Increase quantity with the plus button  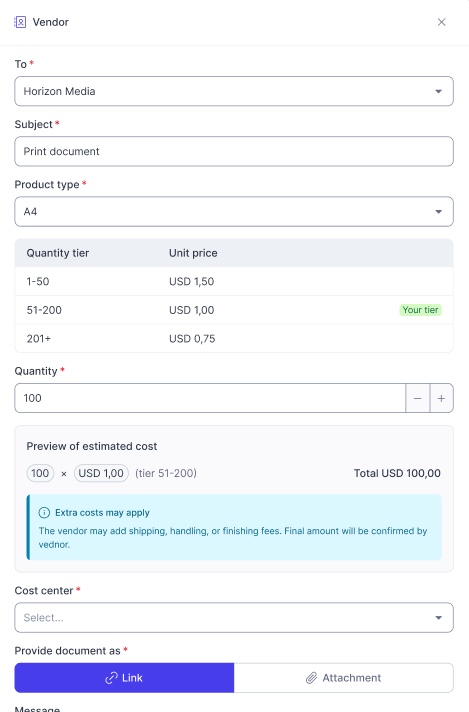tap(441, 398)
